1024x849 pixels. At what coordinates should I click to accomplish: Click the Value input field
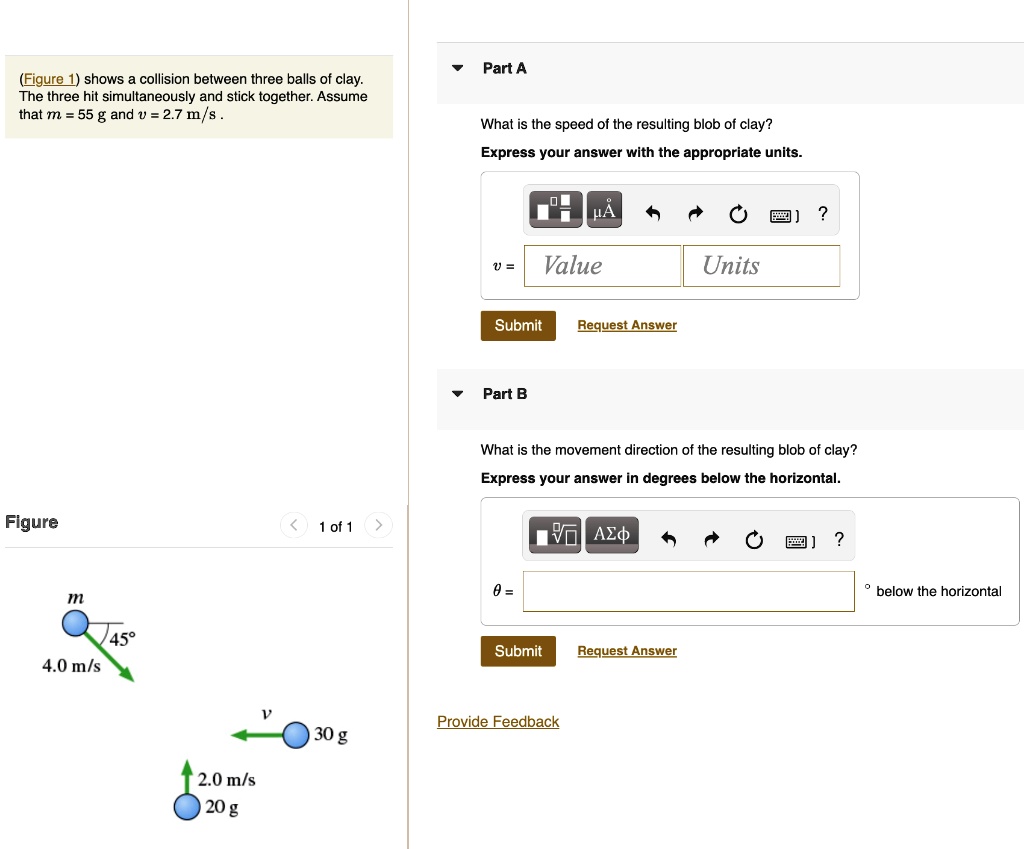[602, 266]
